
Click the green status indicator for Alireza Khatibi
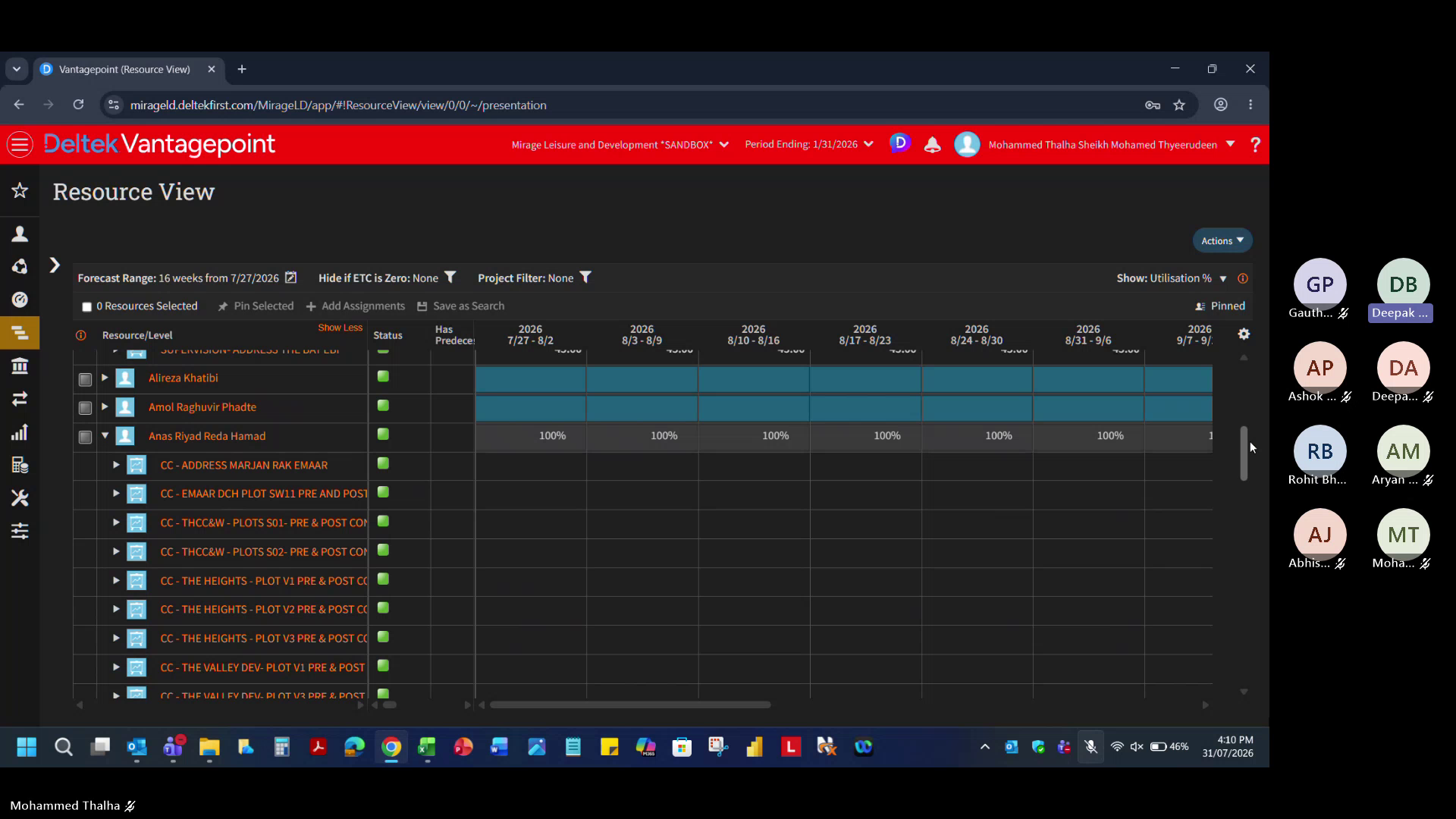pyautogui.click(x=383, y=377)
